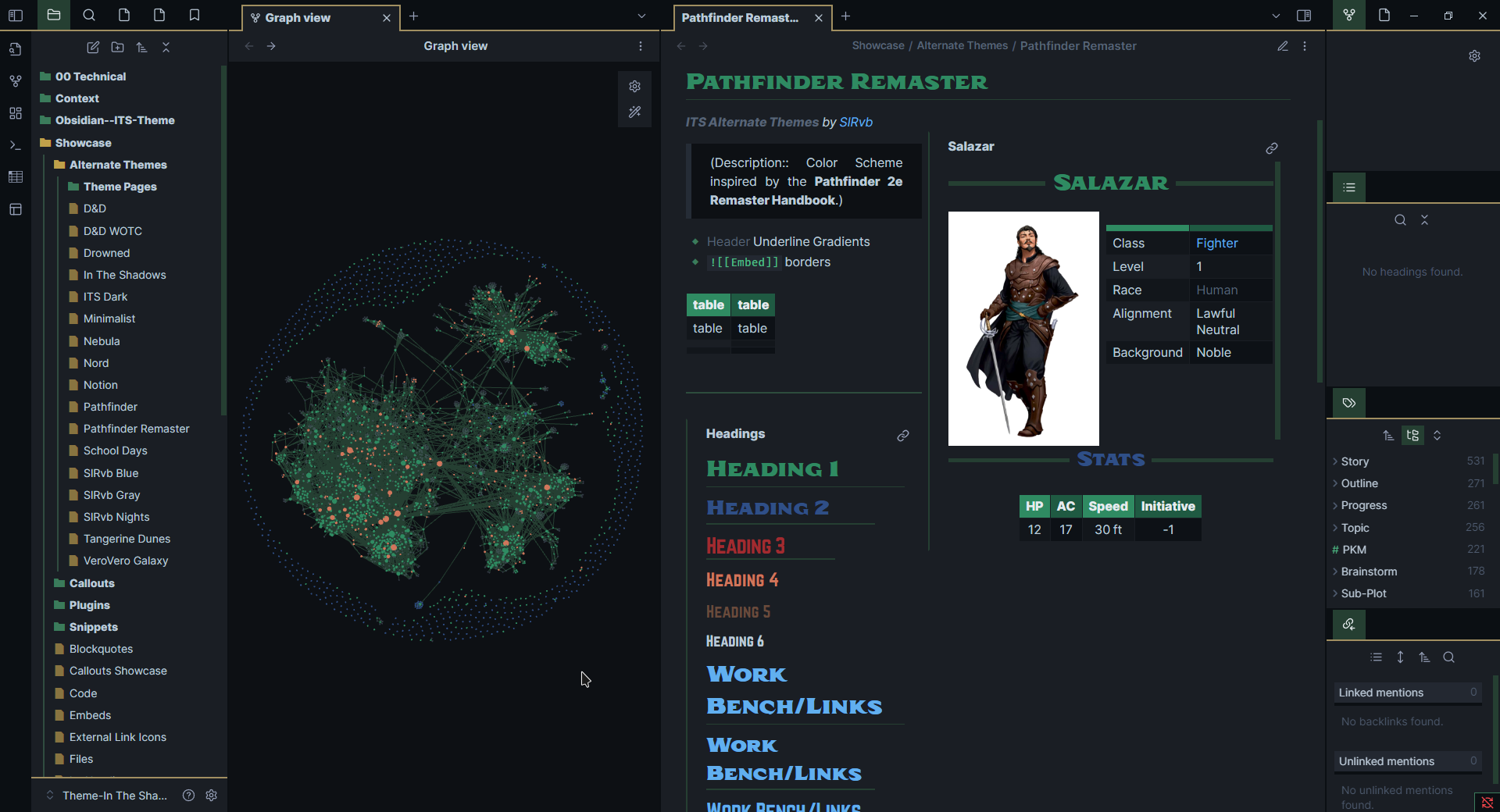
Task: Toggle the left sidebar
Action: 16,15
